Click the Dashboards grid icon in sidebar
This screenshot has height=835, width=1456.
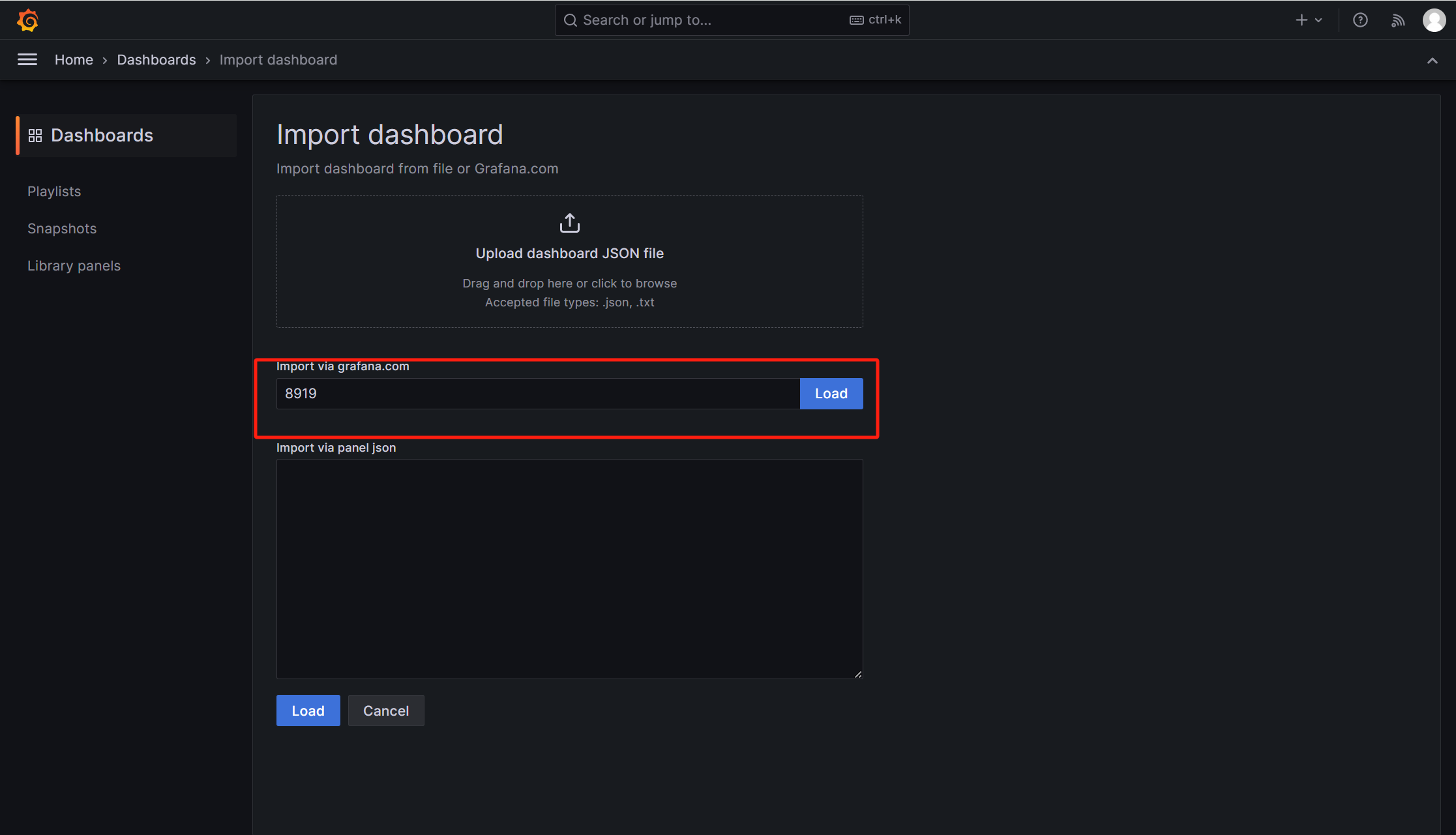pos(35,136)
